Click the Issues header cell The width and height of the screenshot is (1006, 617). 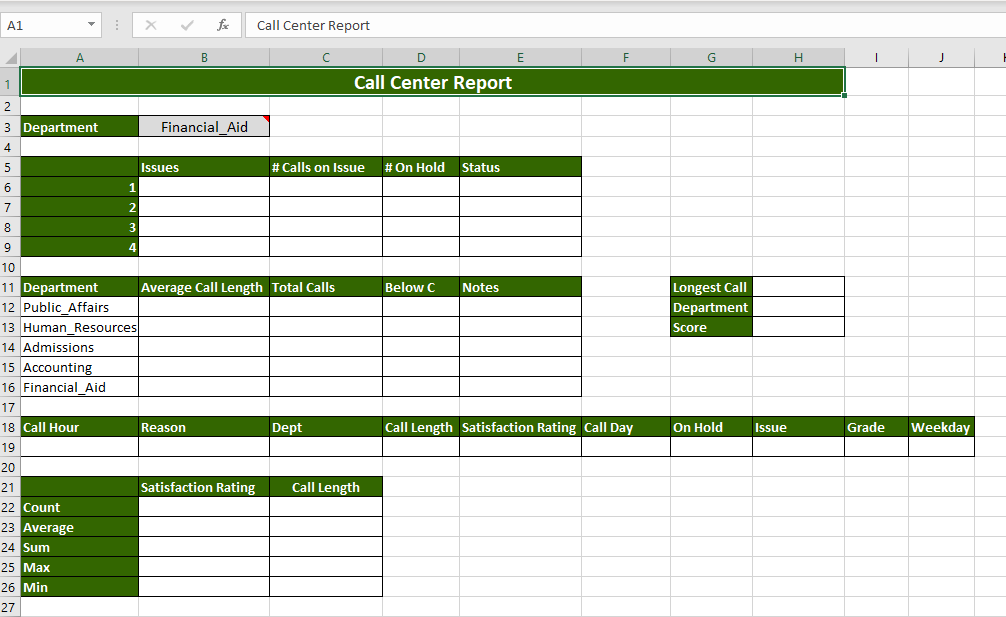tap(204, 167)
